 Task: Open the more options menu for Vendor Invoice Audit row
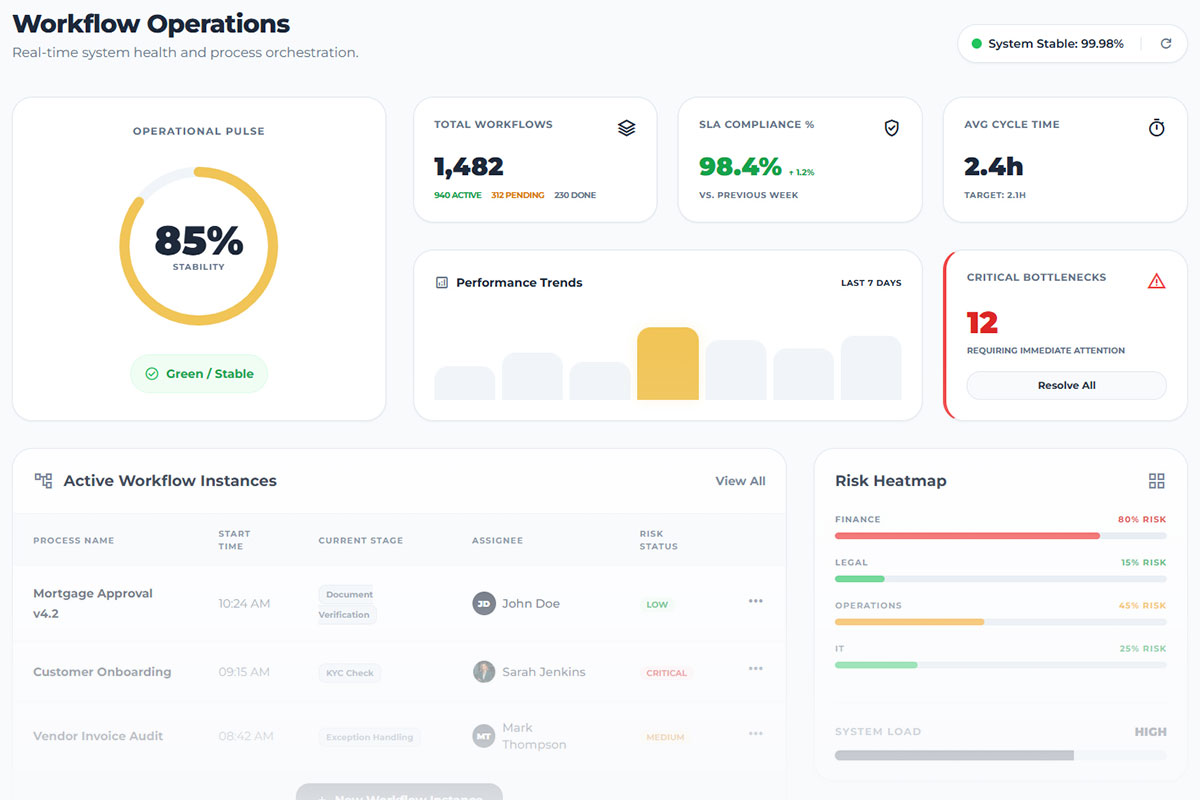(x=756, y=734)
